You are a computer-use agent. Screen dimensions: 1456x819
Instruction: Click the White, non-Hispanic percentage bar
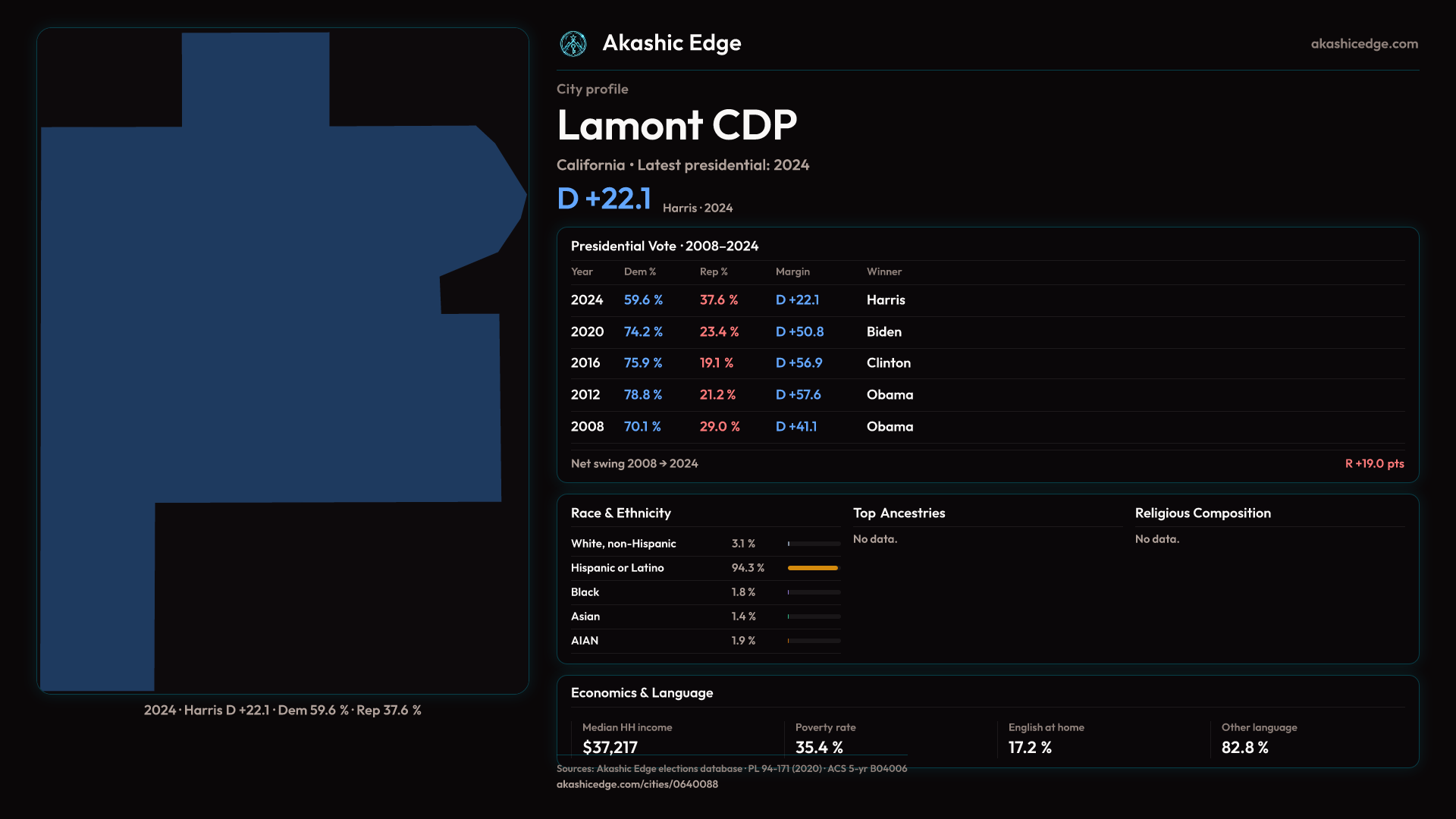click(x=814, y=544)
